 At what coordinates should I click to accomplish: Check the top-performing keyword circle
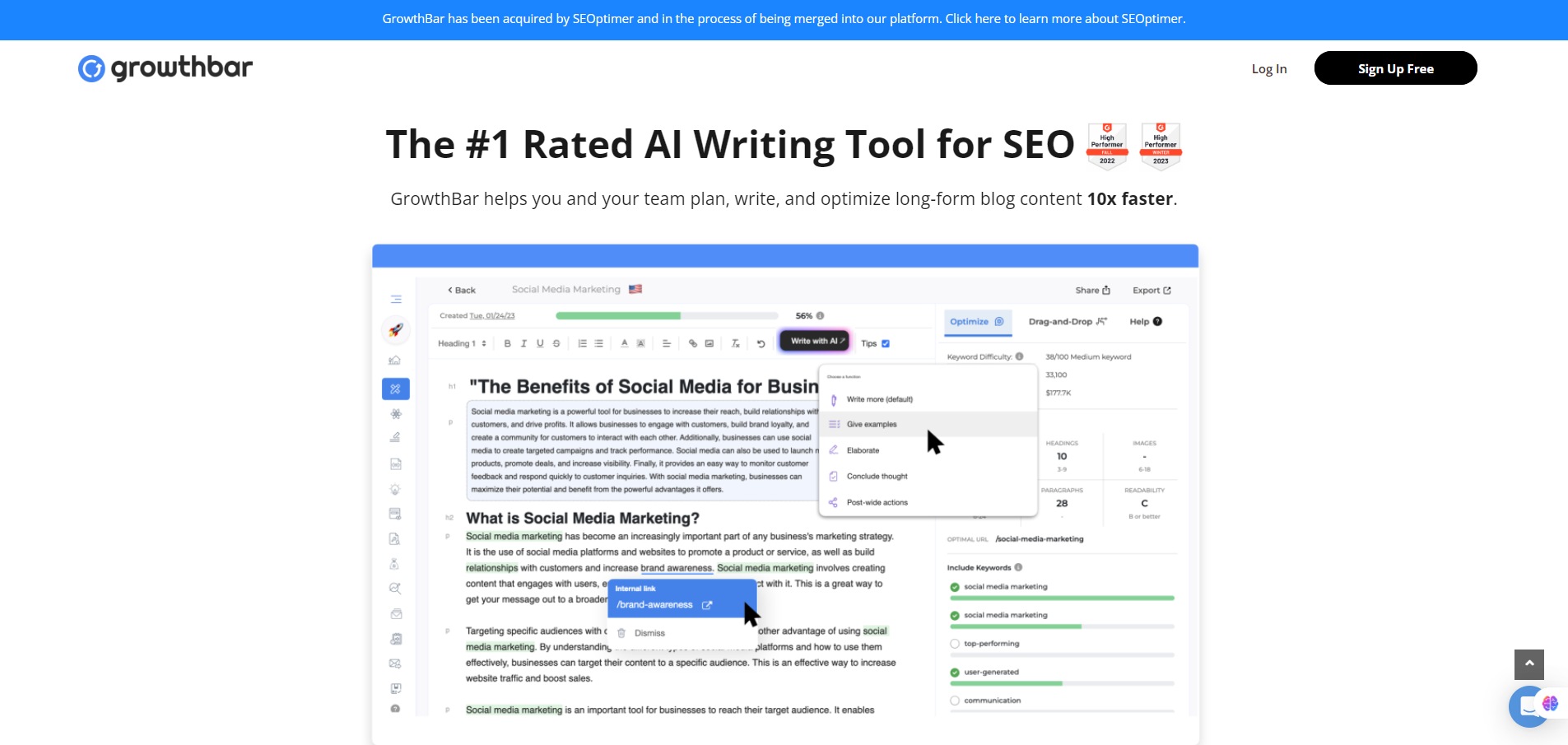955,644
